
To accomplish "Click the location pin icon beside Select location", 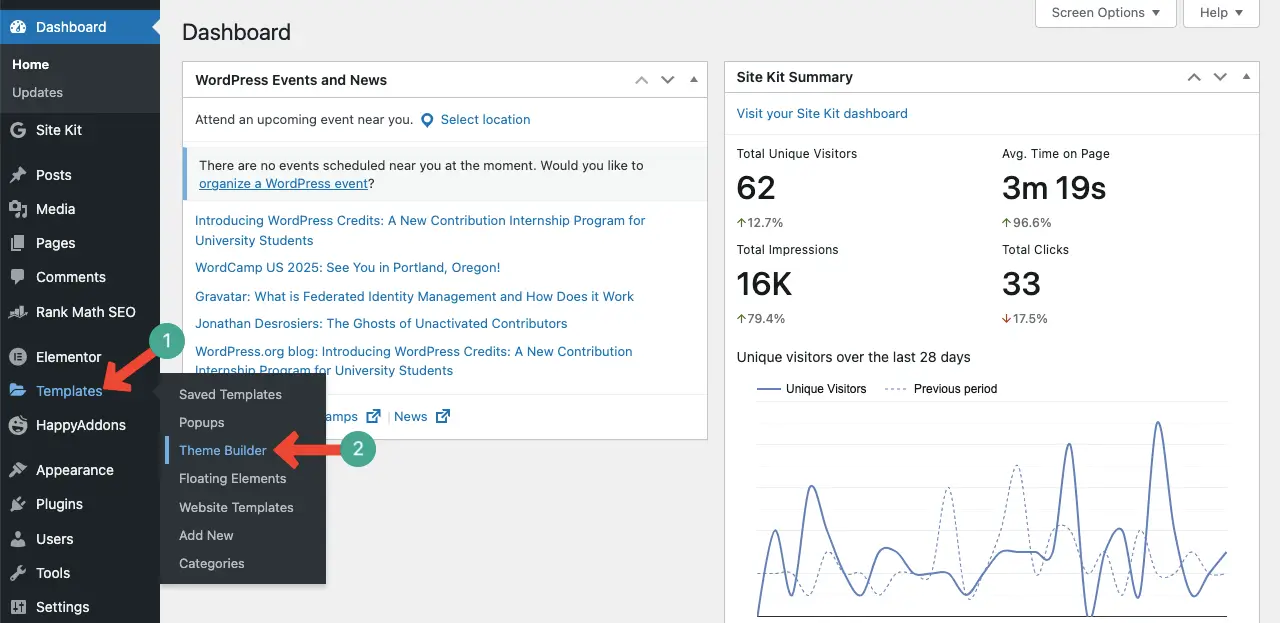I will pyautogui.click(x=427, y=120).
